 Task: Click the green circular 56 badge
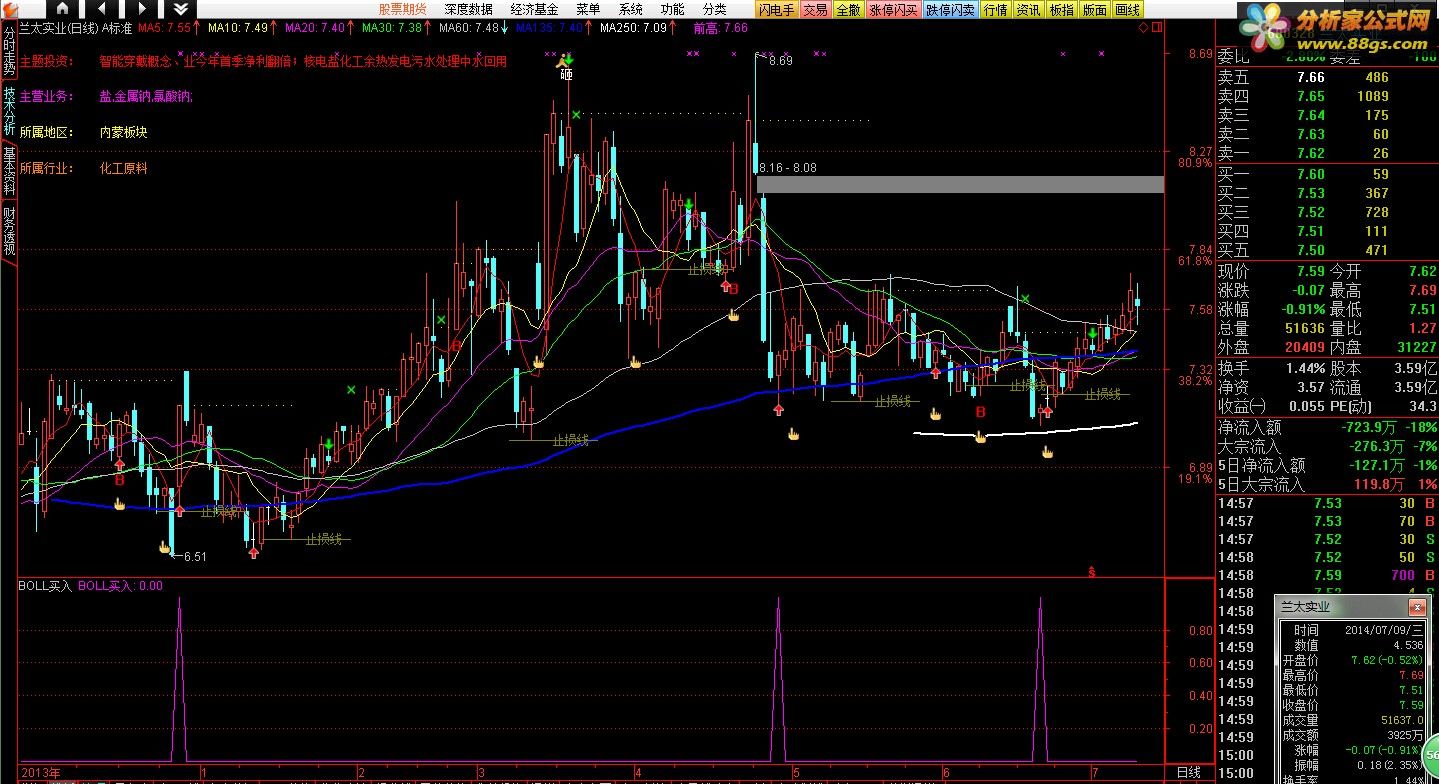[1430, 757]
